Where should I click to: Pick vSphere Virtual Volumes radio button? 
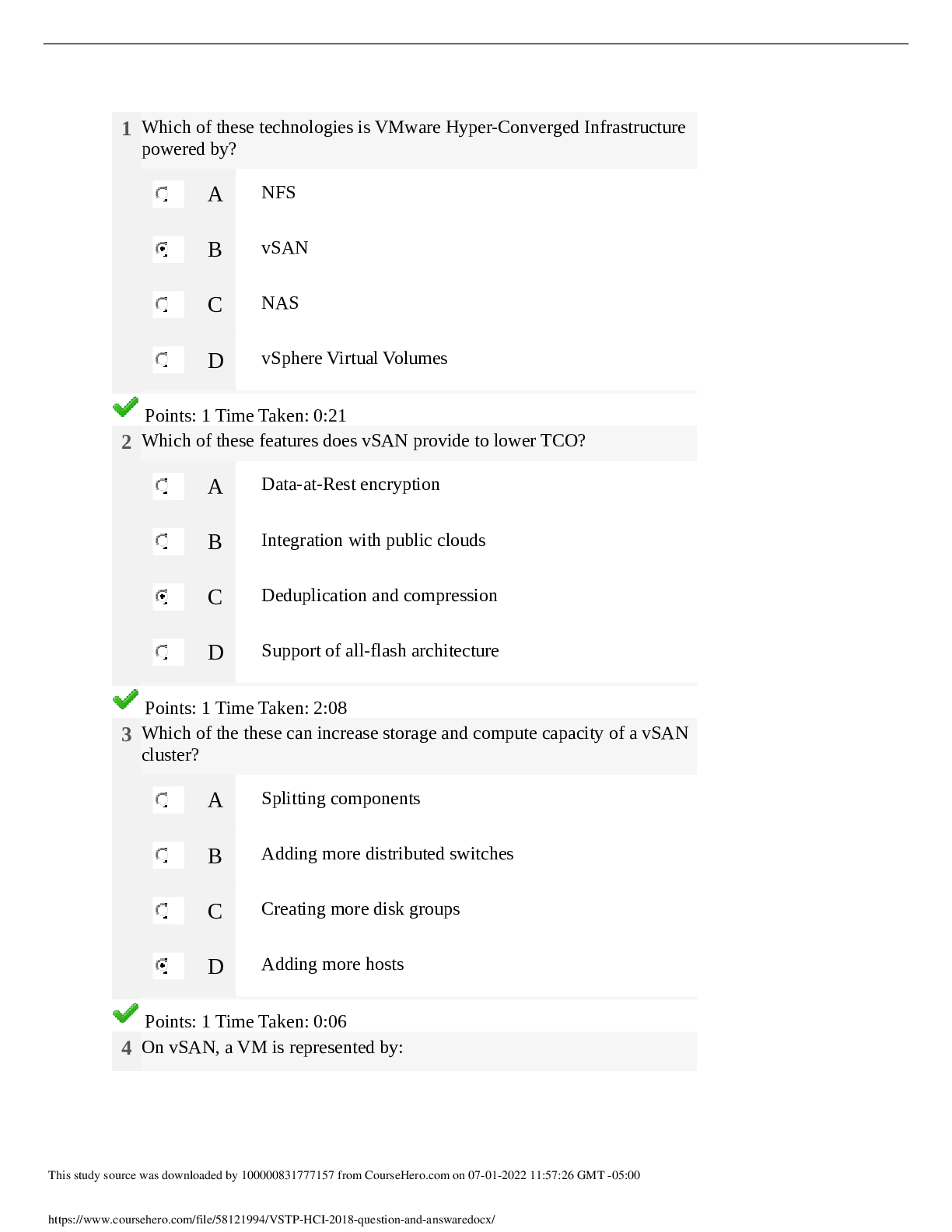[162, 359]
